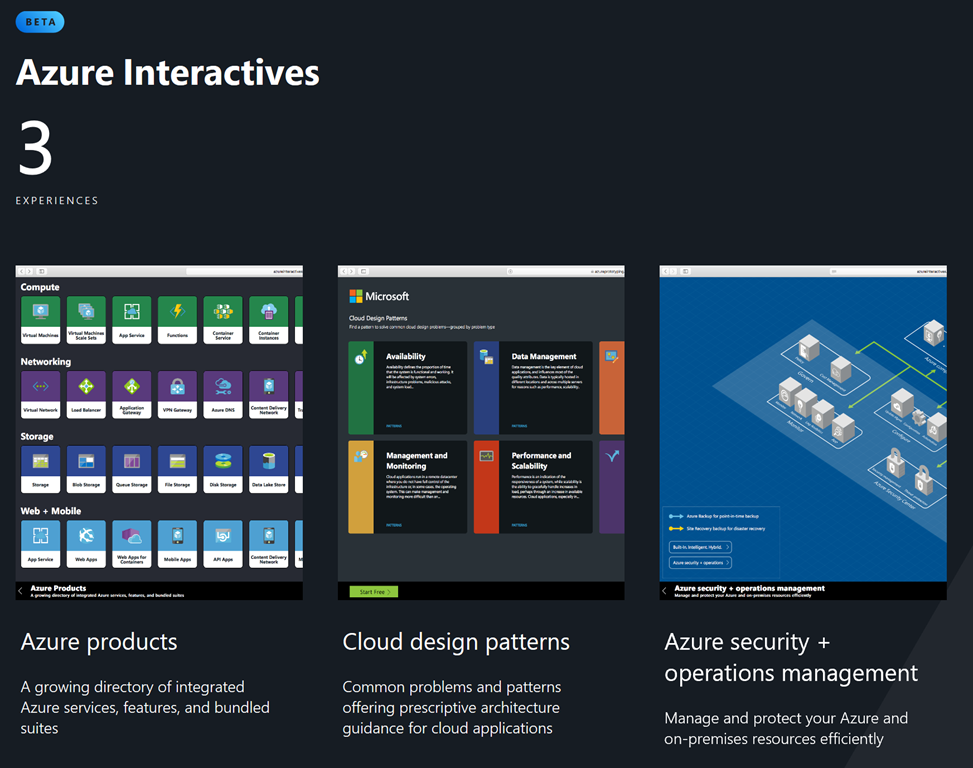The width and height of the screenshot is (973, 768).
Task: Open the Disk Storage icon
Action: click(x=223, y=469)
